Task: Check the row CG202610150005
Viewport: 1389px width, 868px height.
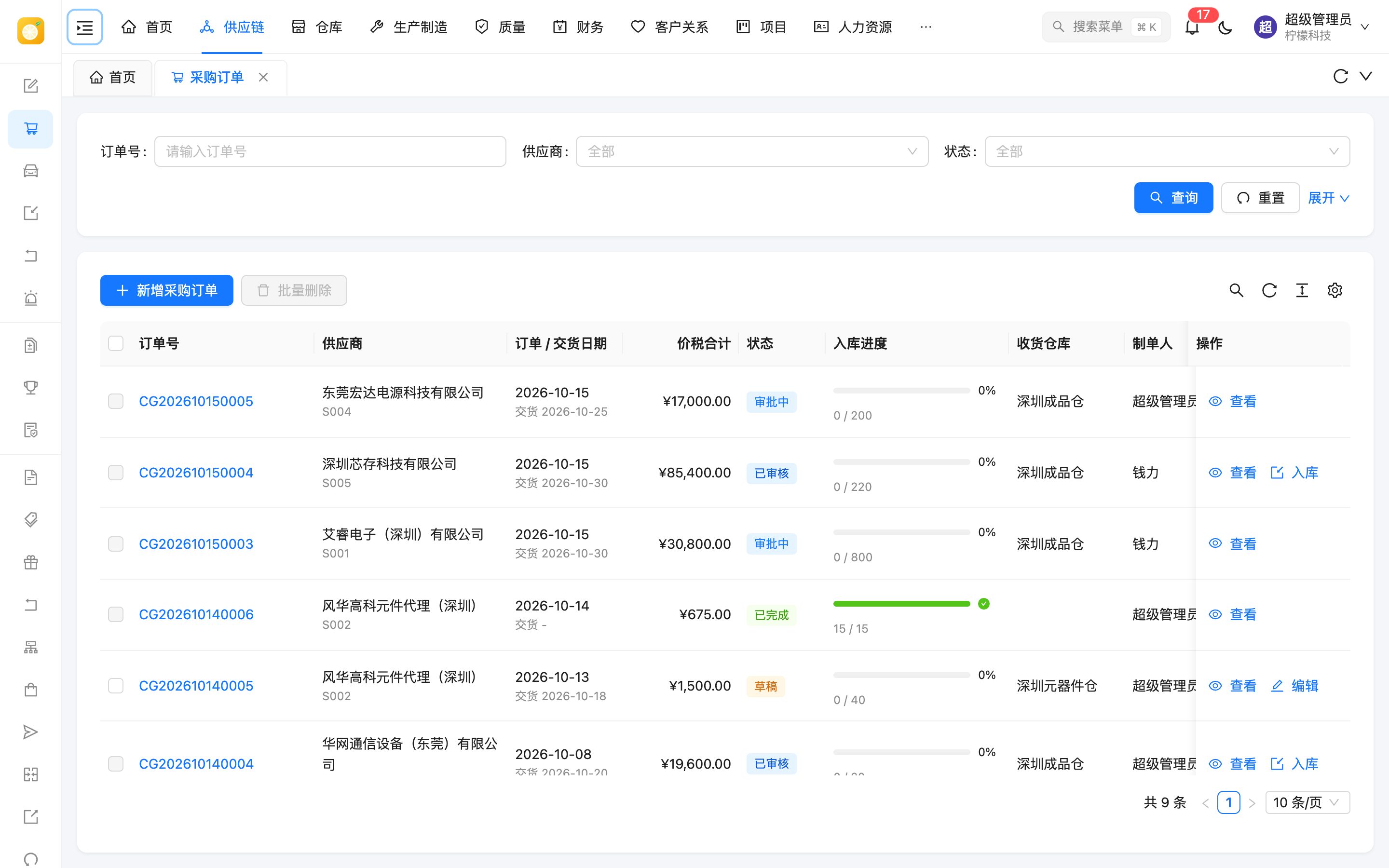Action: 116,401
